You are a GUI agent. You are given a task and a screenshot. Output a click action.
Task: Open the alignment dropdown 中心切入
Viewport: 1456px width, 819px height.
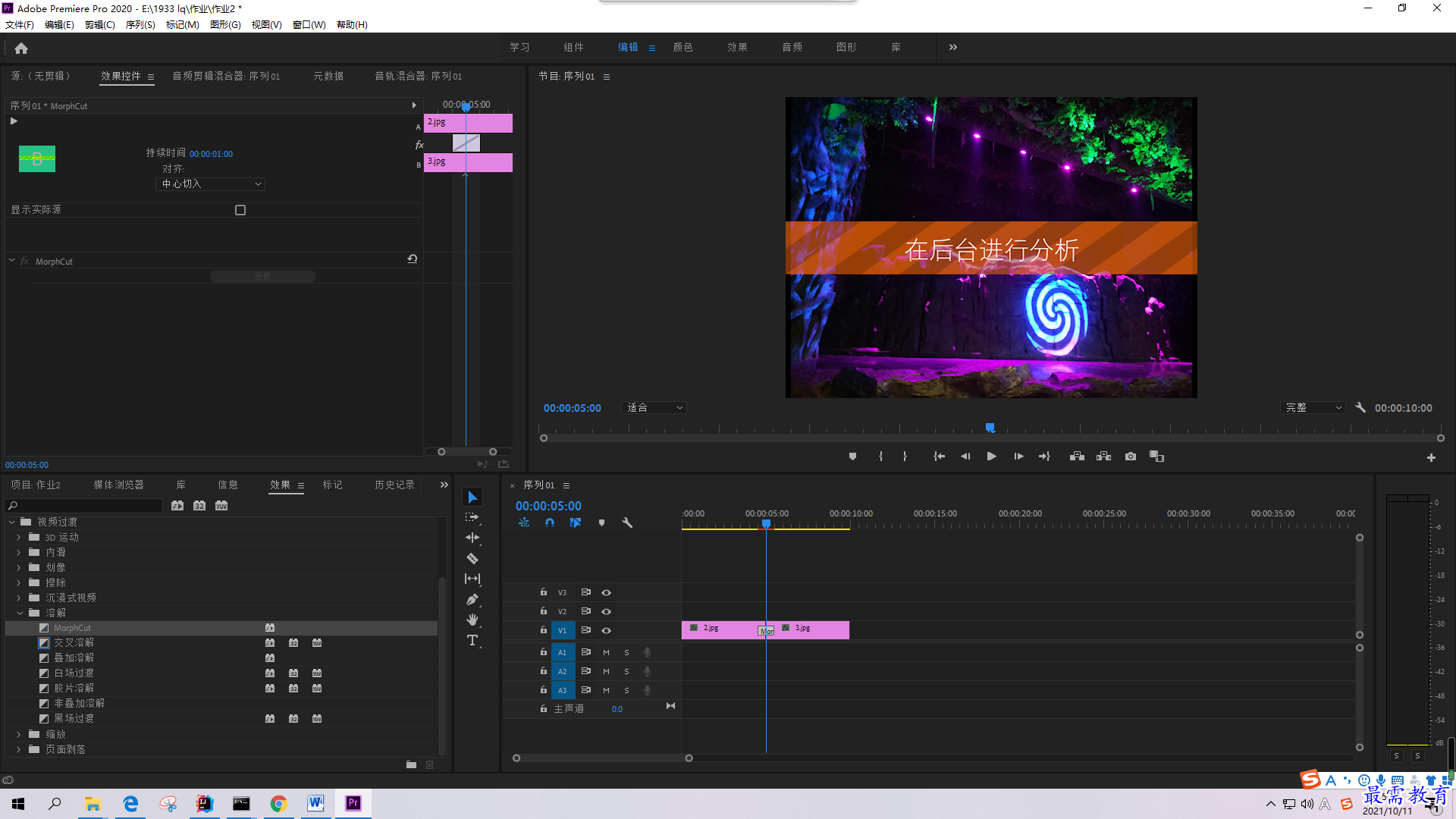tap(211, 184)
